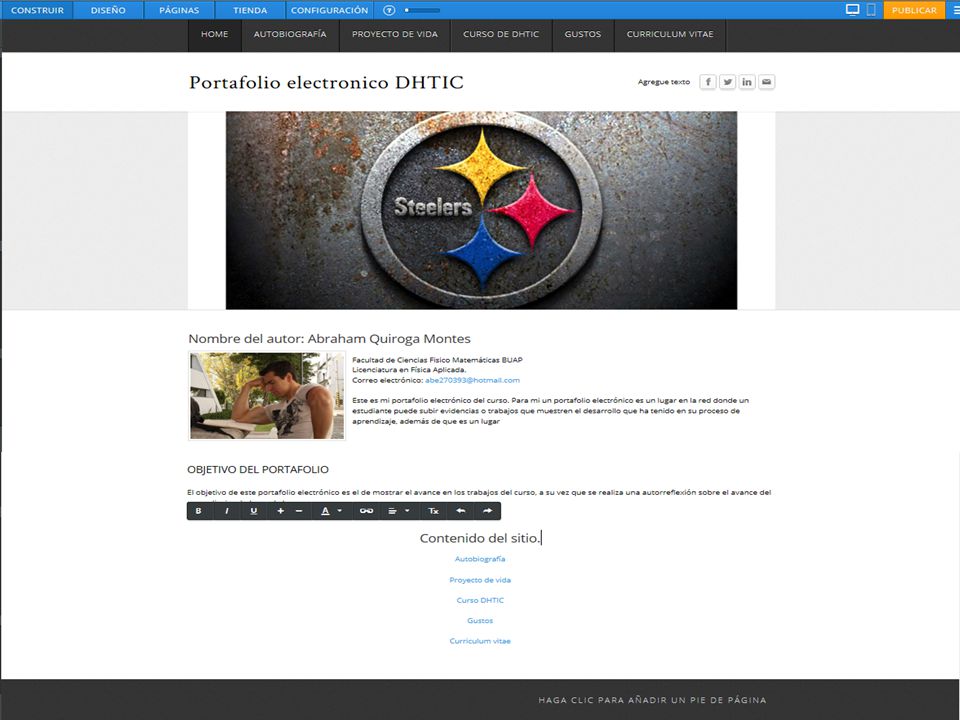Open the text color picker

coord(331,511)
